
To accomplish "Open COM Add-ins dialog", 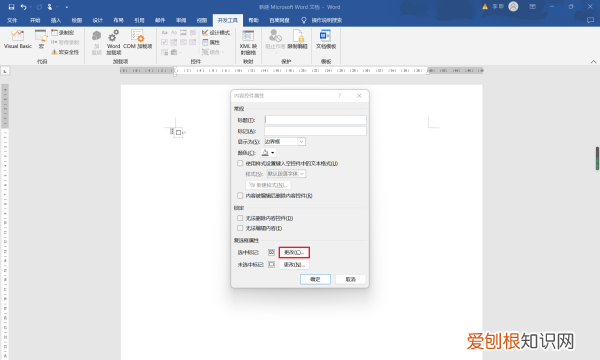I will (138, 40).
